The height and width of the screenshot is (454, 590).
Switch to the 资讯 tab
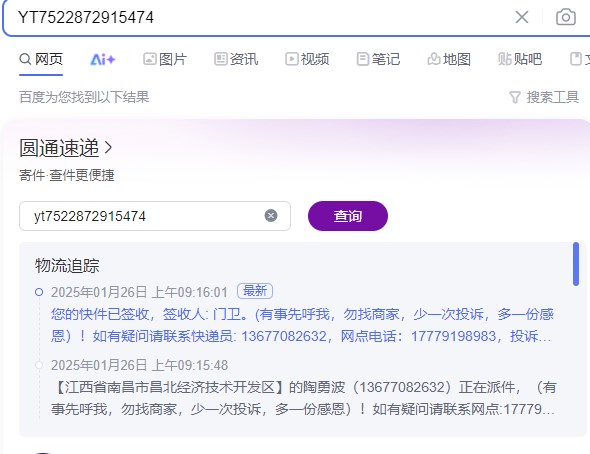point(236,59)
